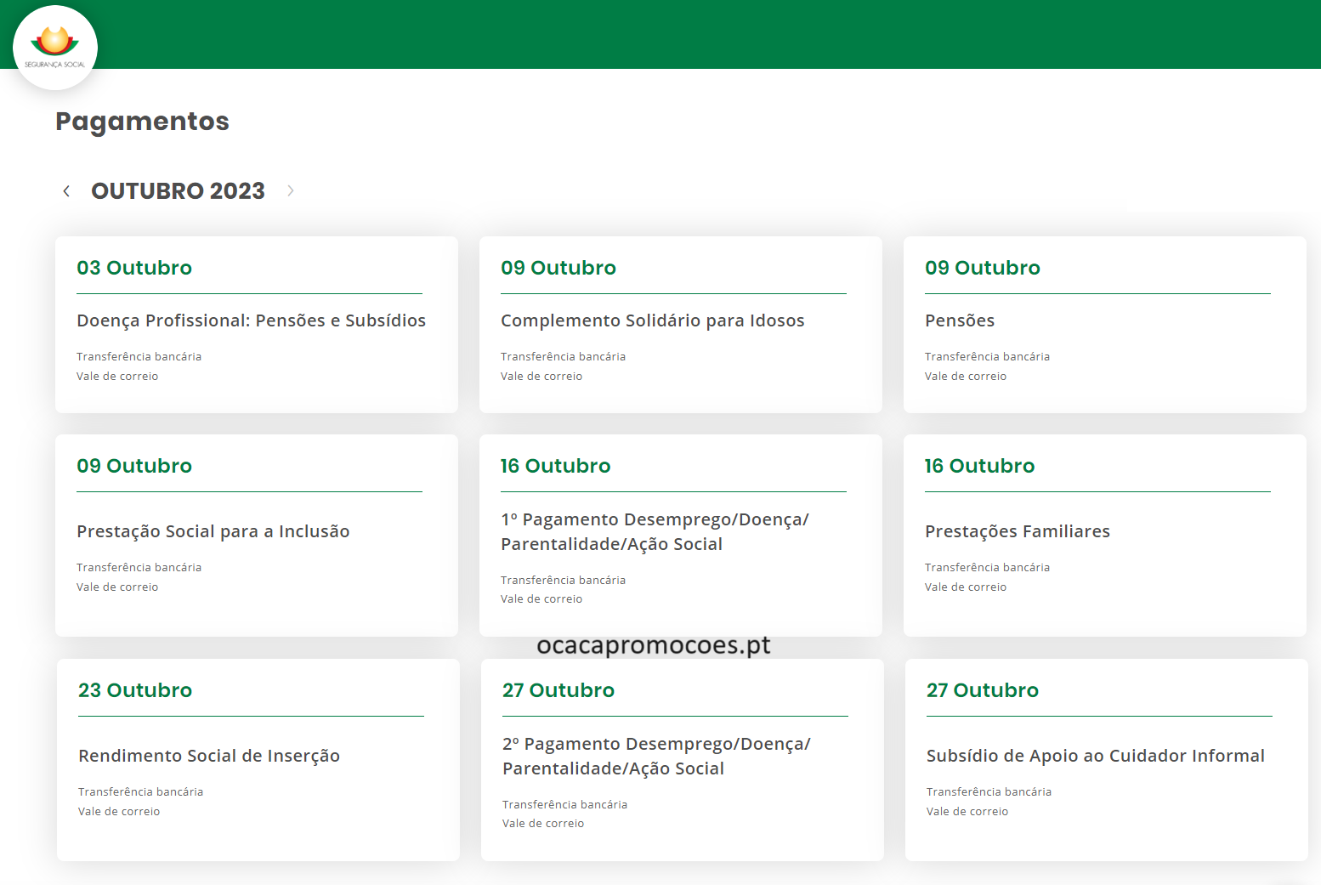Open Doença Profissional: Pensões e Subsídios card
Viewport: 1321px width, 896px height.
coord(251,320)
